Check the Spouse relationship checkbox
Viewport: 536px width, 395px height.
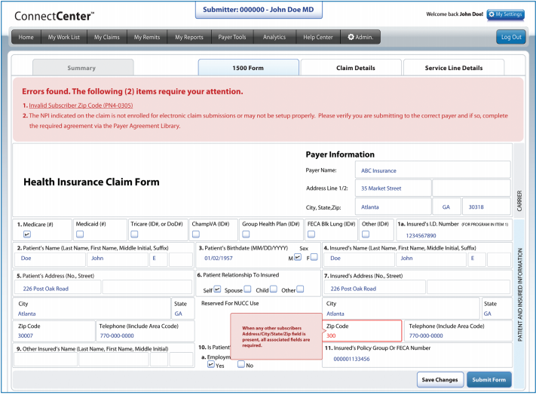(247, 289)
